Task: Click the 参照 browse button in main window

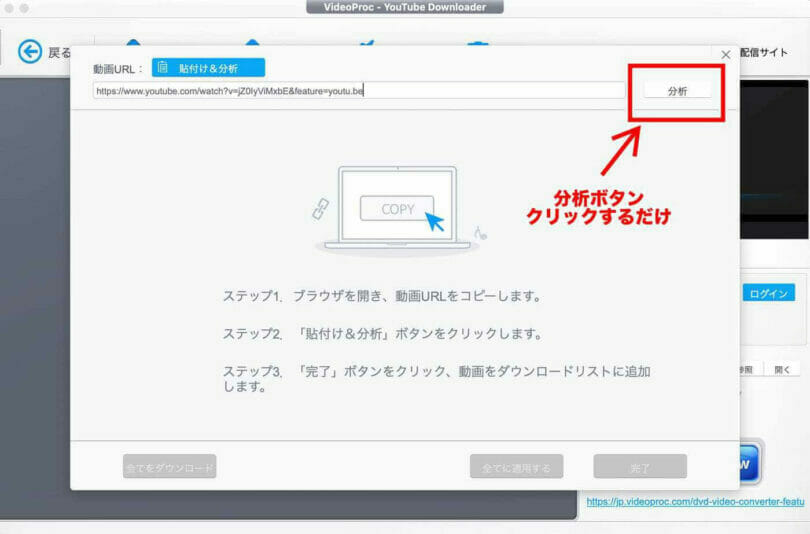Action: tap(747, 370)
